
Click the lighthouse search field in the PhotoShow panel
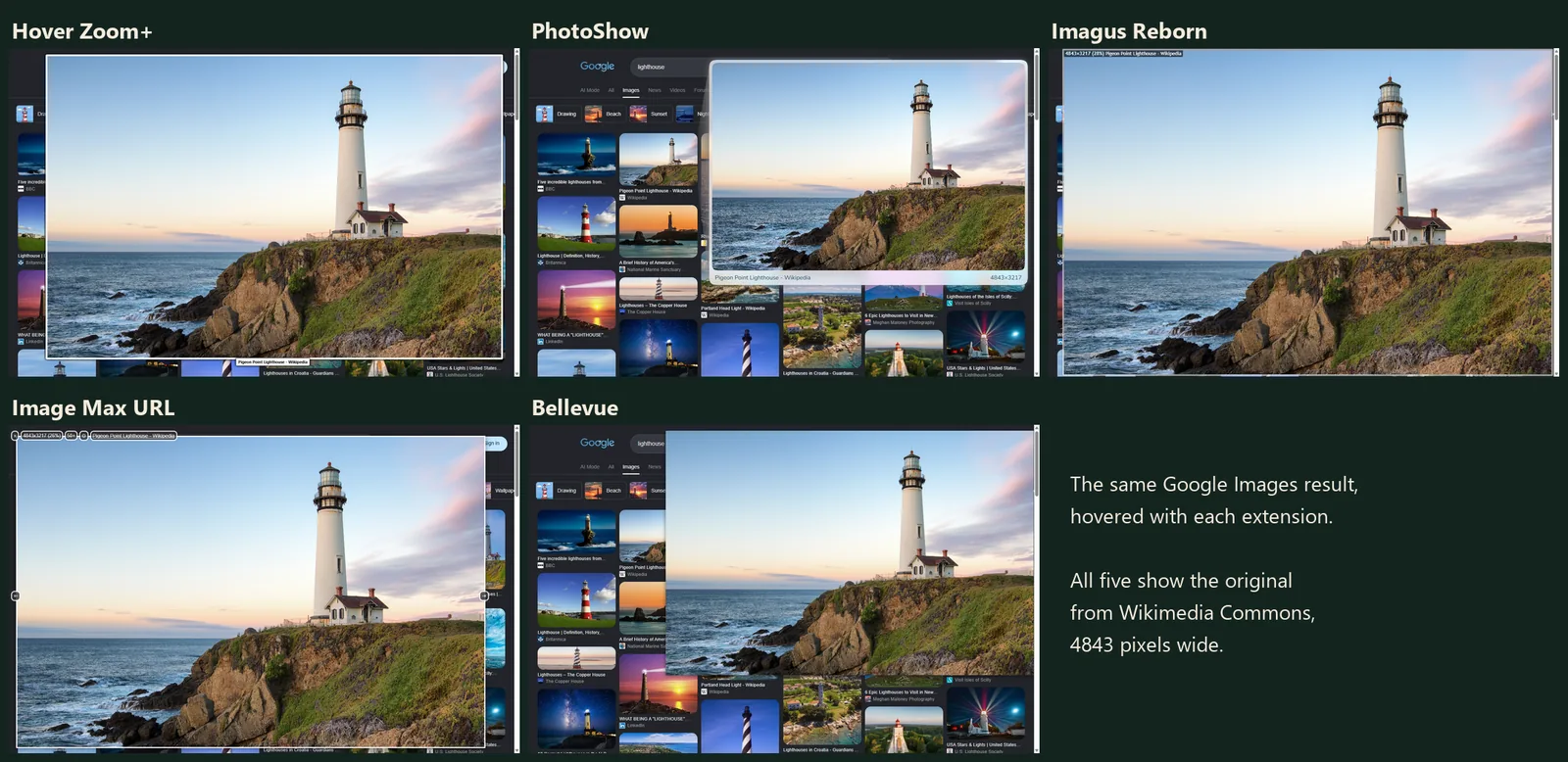click(671, 67)
